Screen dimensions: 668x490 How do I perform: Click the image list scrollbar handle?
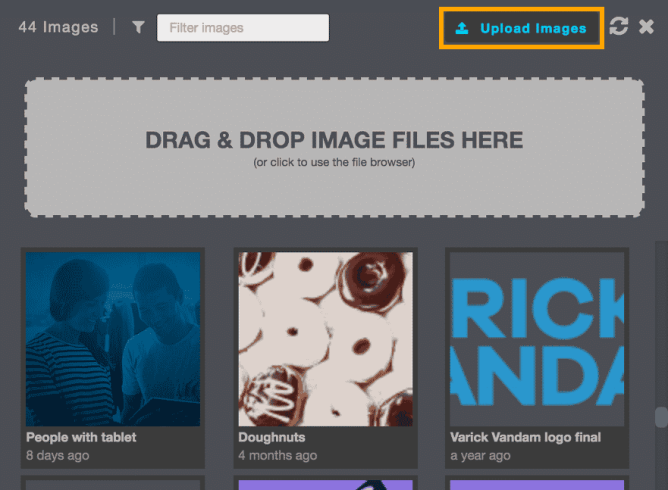(660, 418)
